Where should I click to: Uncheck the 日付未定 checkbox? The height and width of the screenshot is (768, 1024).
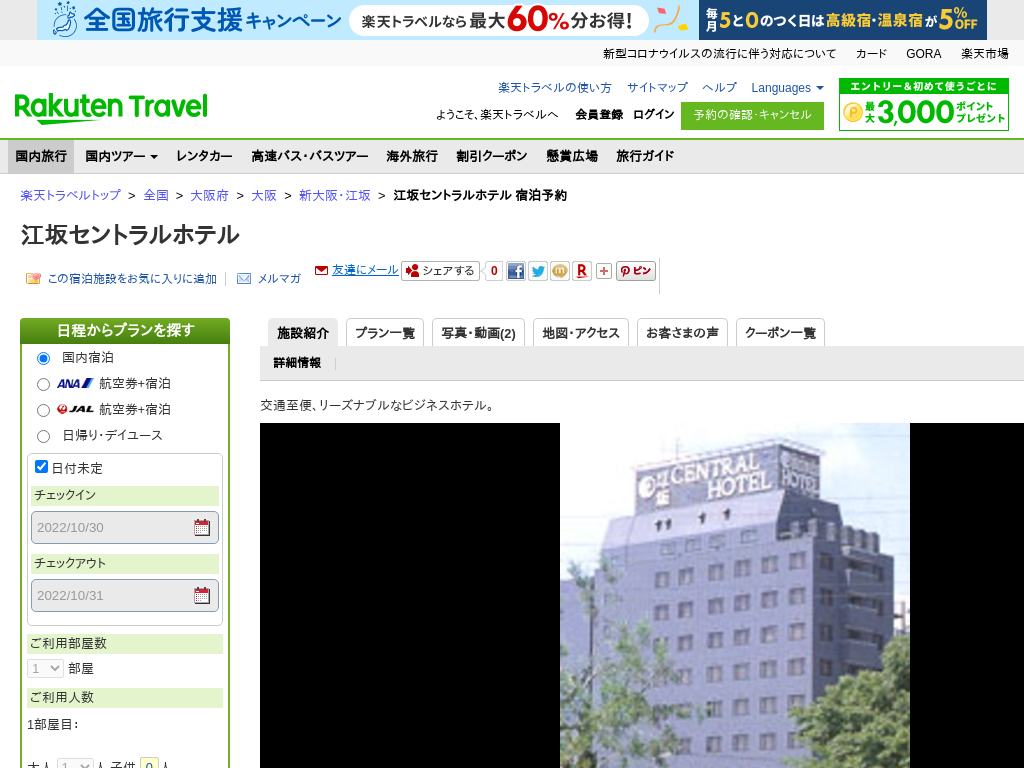(41, 466)
